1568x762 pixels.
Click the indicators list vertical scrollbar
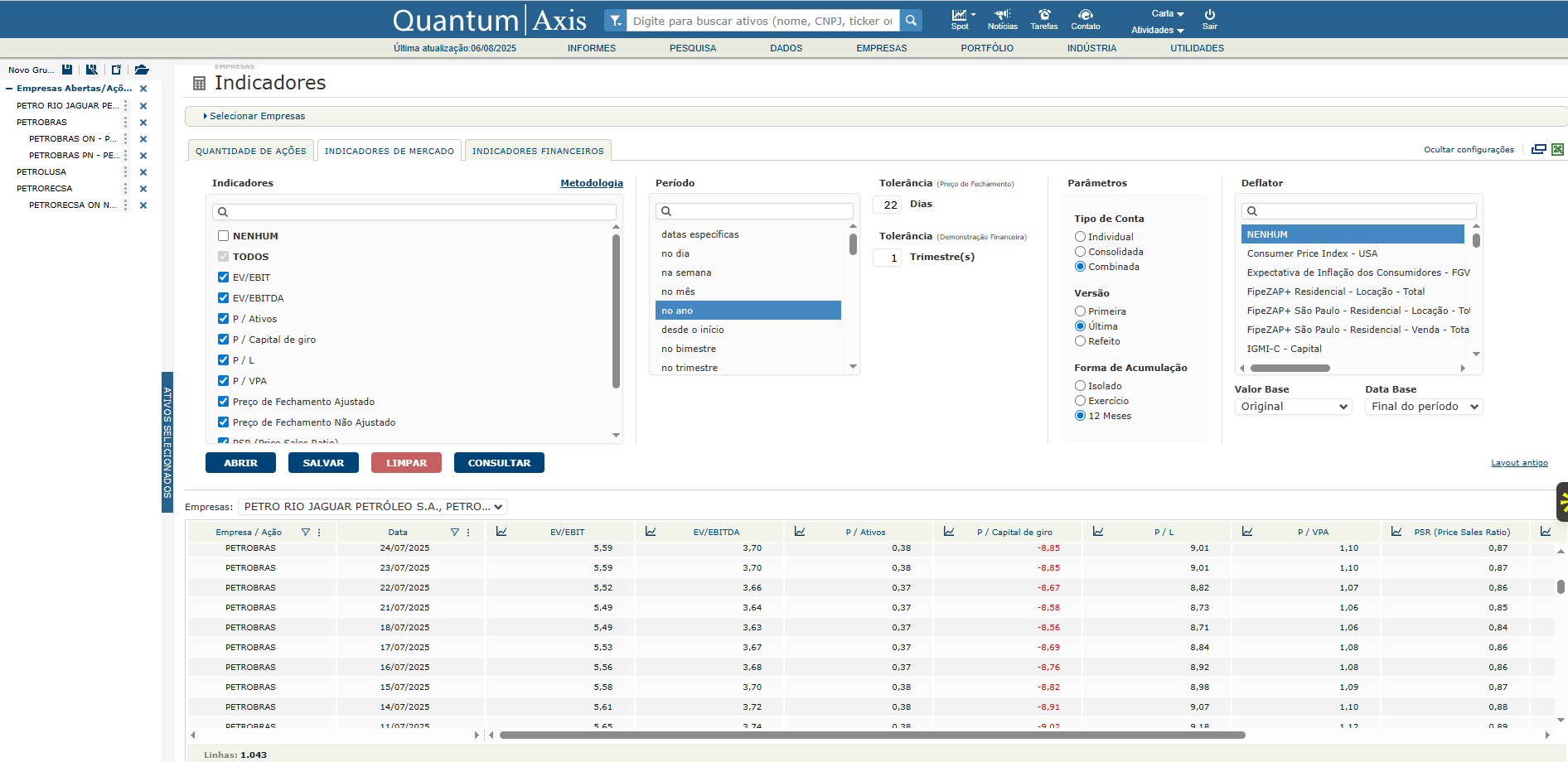616,311
